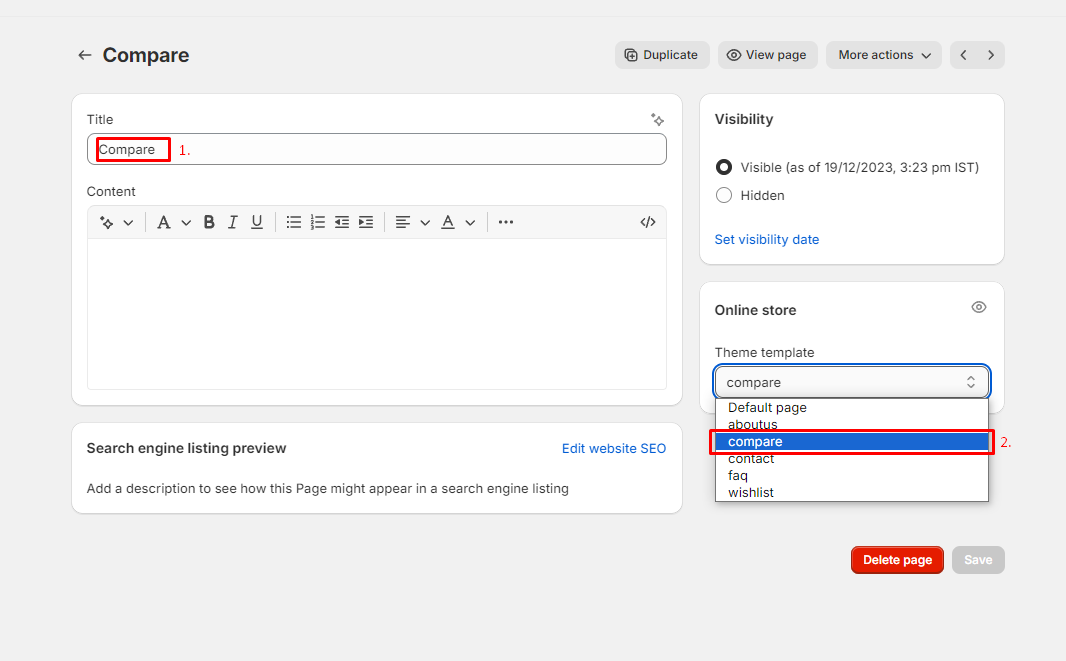Expand the paragraph format dropdown chevron
1066x661 pixels.
(x=186, y=222)
